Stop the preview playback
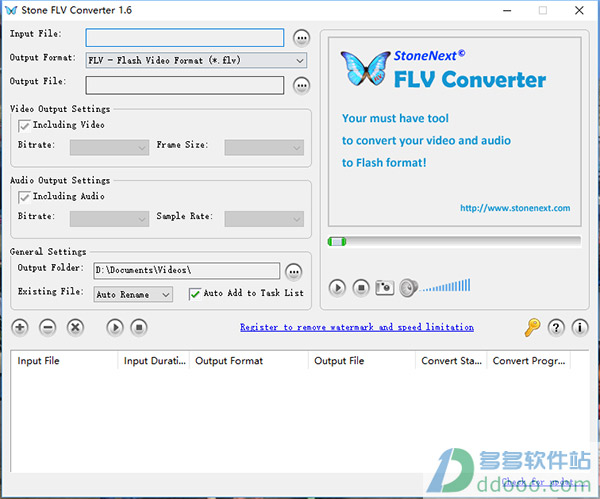Viewport: 600px width, 499px height. pos(361,288)
